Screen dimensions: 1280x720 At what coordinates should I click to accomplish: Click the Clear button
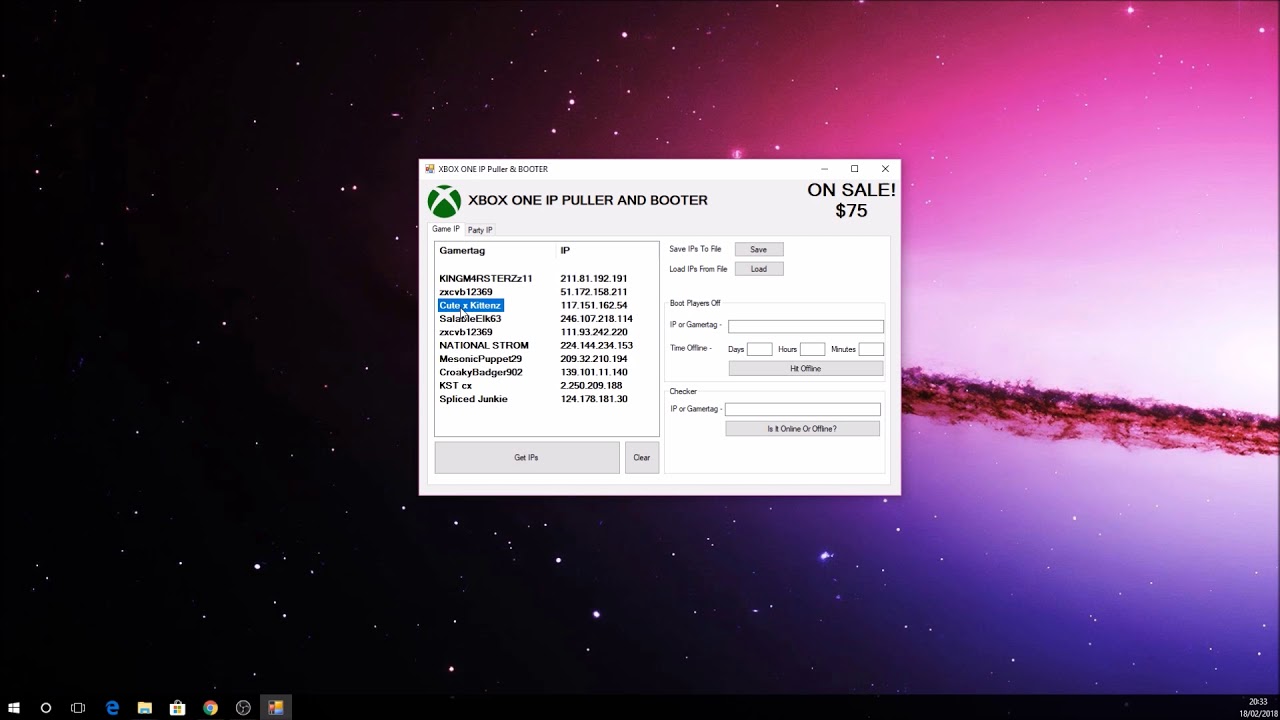[642, 457]
